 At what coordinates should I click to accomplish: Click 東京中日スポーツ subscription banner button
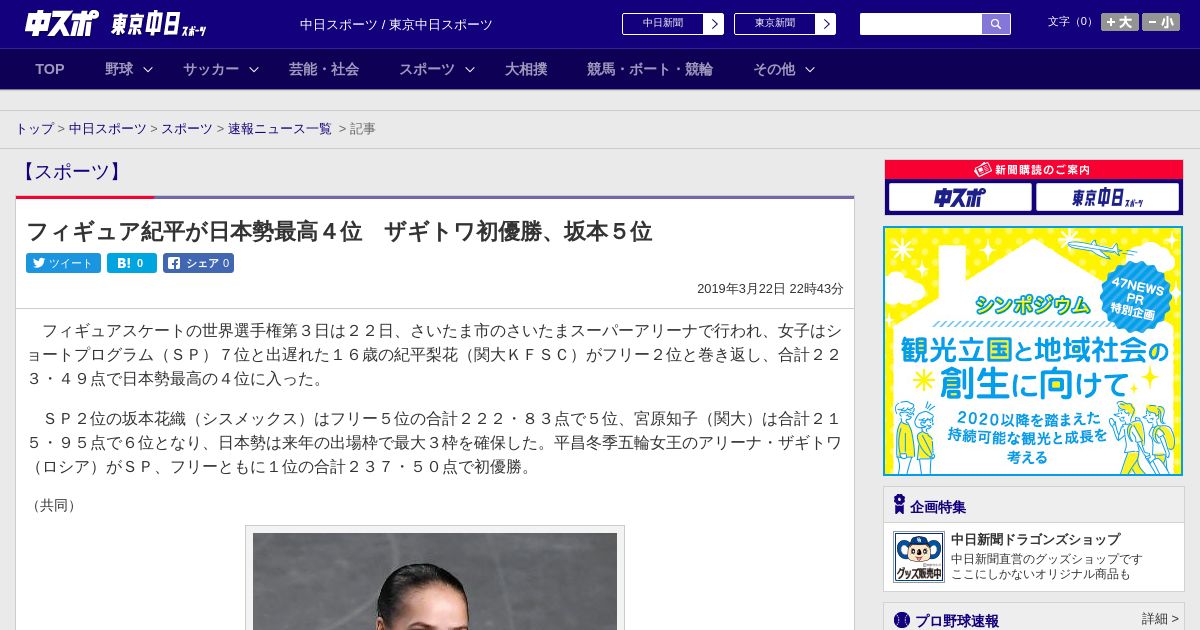coord(1108,197)
